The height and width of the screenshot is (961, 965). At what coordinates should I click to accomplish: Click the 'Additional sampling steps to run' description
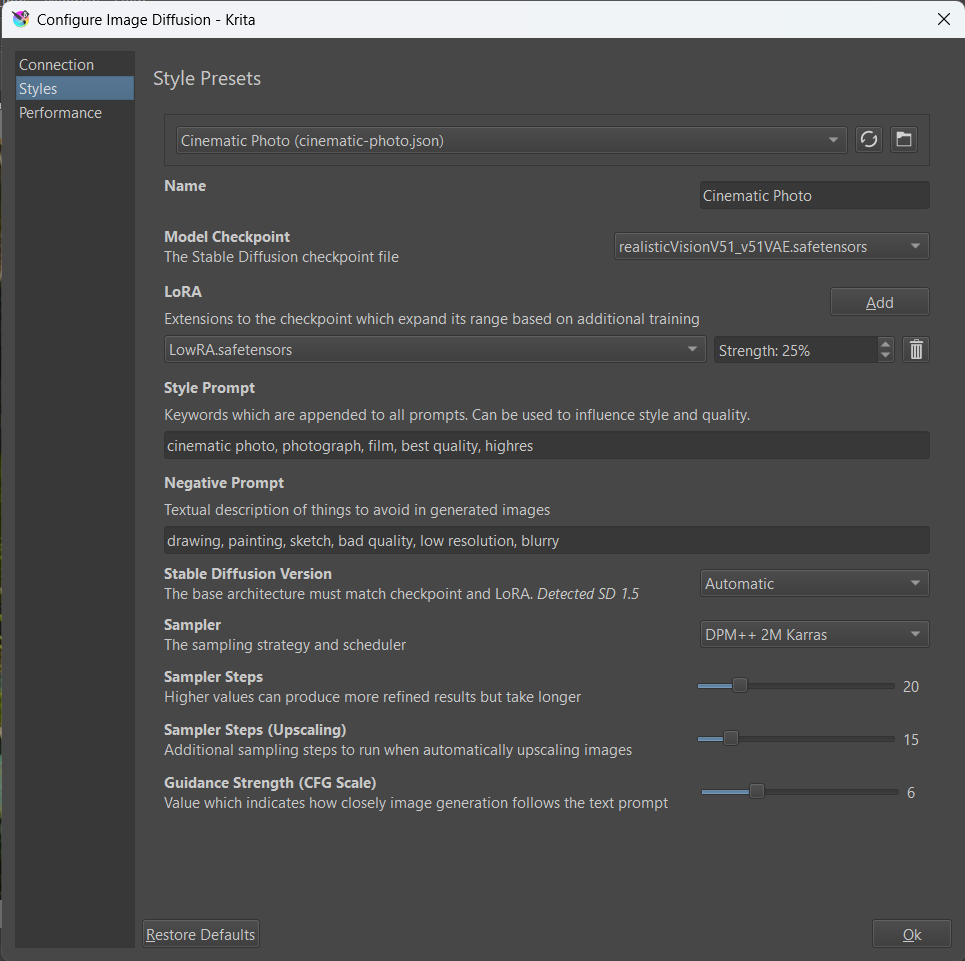[398, 749]
